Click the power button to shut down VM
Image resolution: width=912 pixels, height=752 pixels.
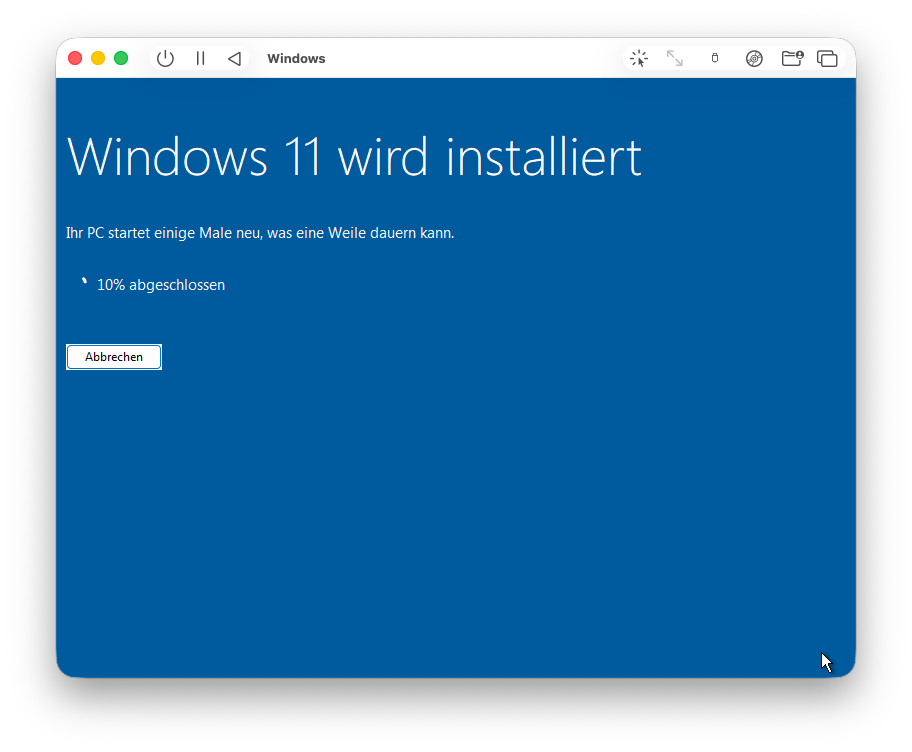(166, 59)
